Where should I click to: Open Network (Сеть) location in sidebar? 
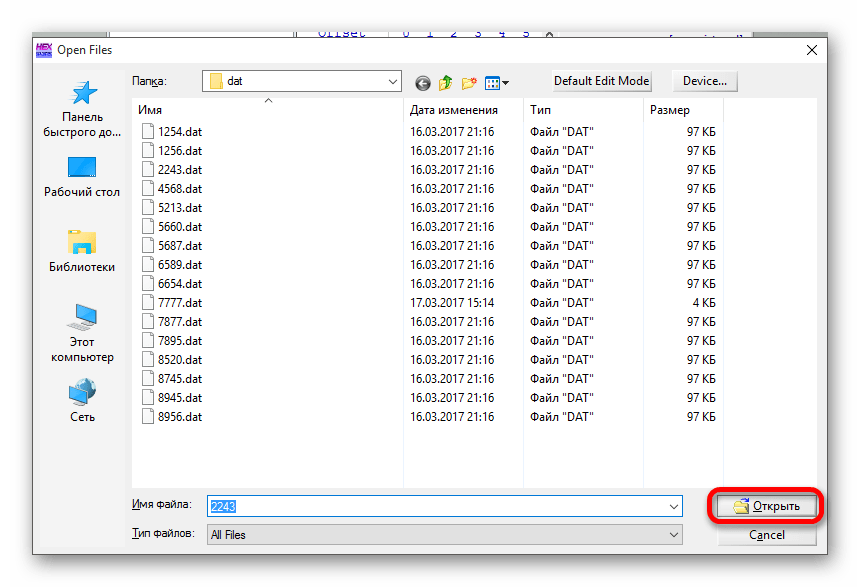(82, 400)
